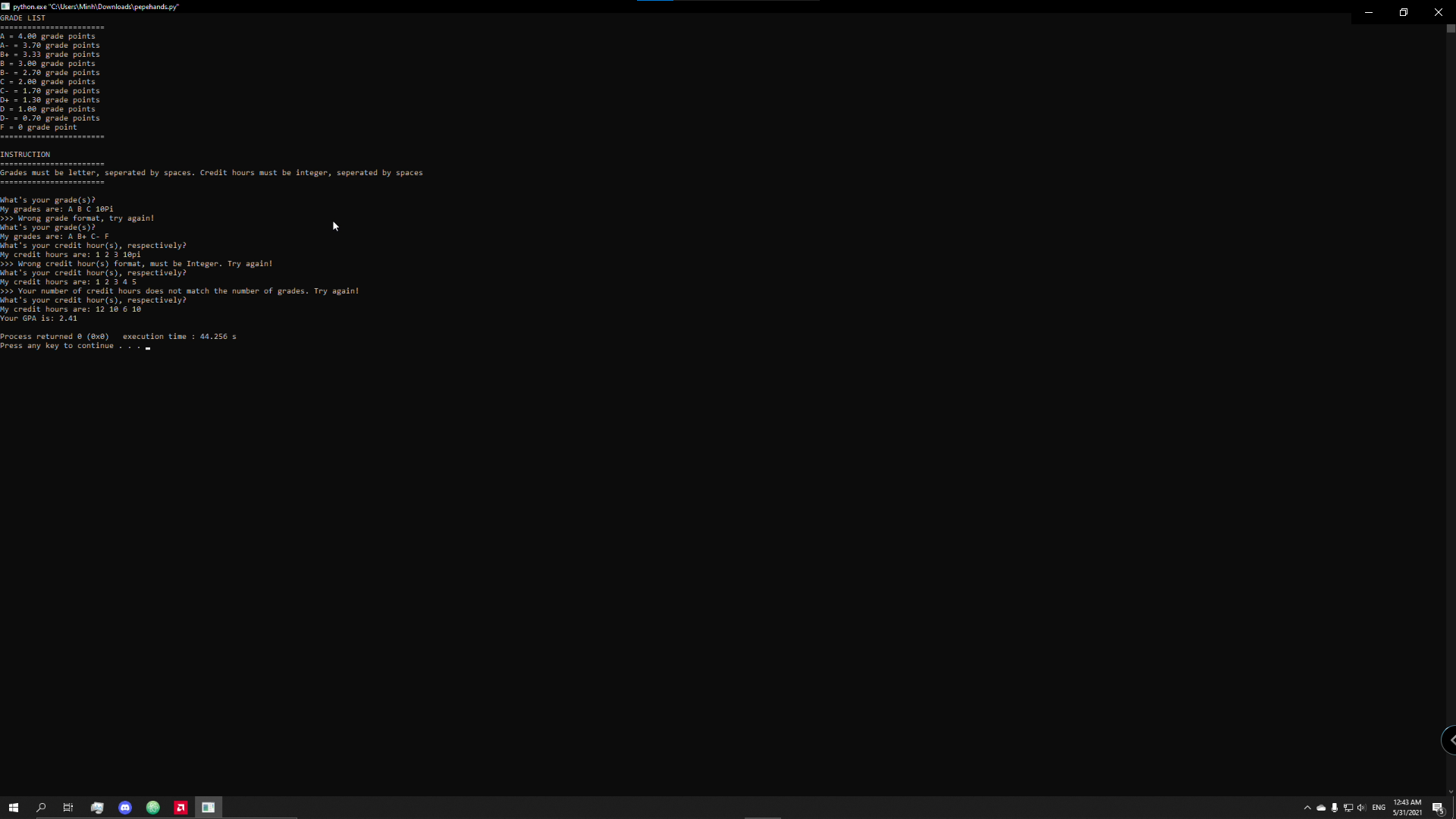
Task: Open Discord from the taskbar
Action: [x=125, y=808]
